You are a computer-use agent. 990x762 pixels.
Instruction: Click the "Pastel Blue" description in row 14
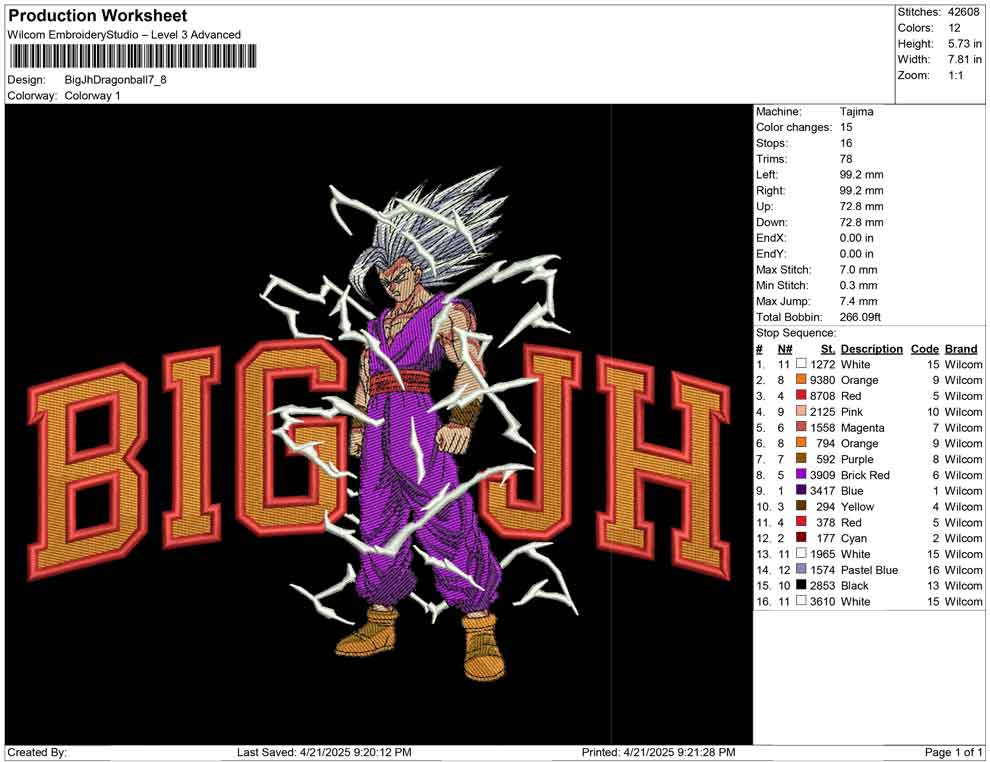click(869, 569)
